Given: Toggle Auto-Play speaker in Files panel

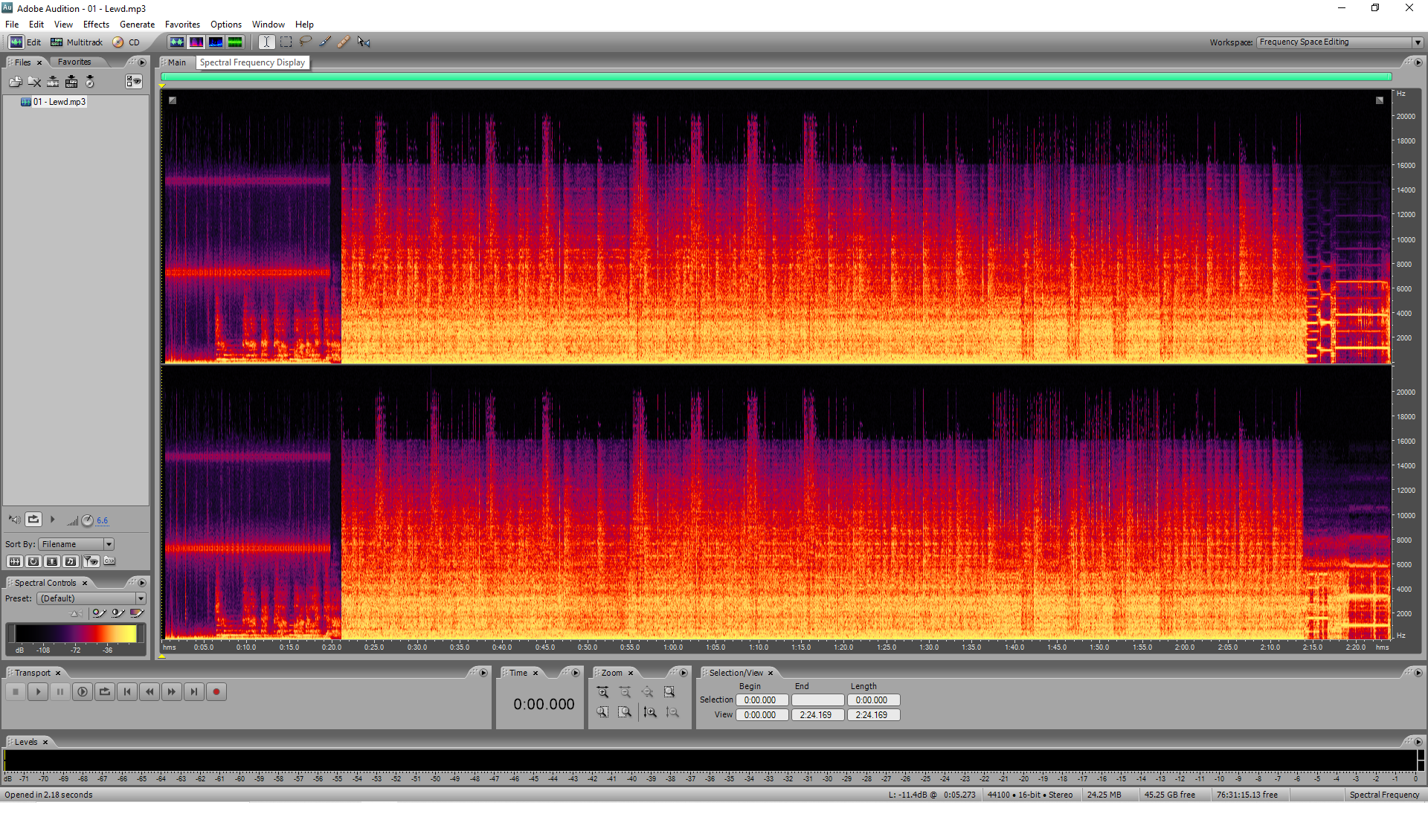Looking at the screenshot, I should (x=14, y=520).
